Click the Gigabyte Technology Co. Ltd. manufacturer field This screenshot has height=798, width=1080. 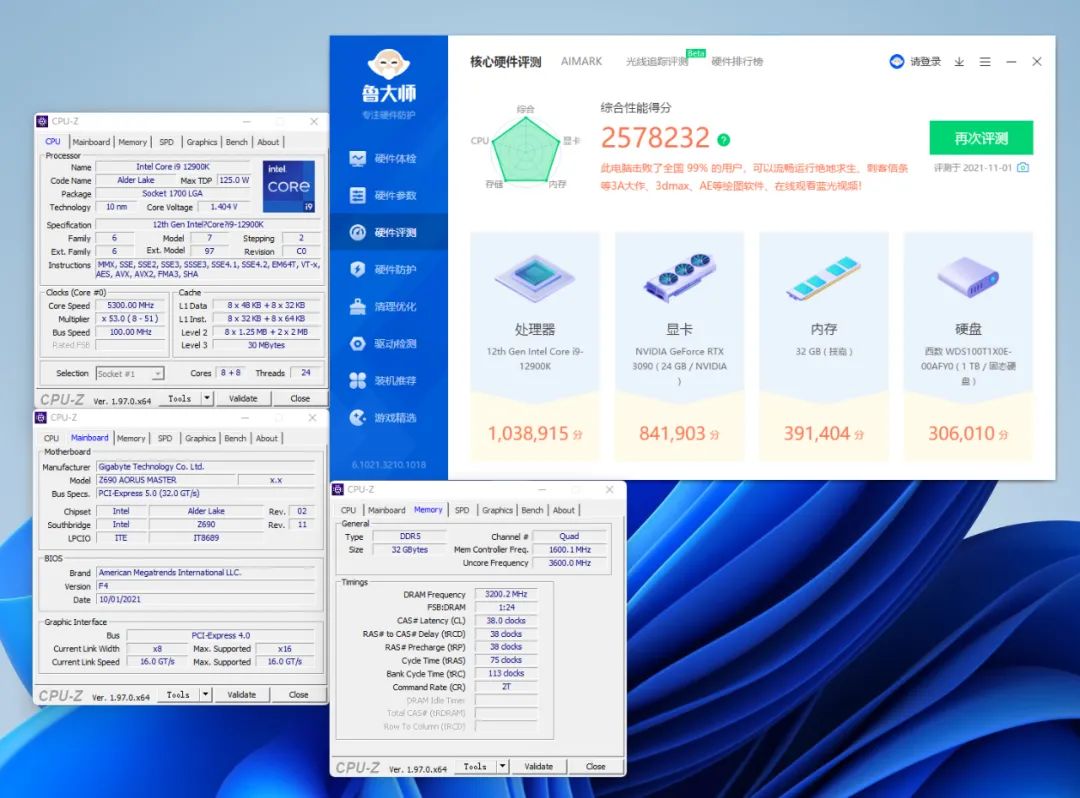click(x=205, y=466)
